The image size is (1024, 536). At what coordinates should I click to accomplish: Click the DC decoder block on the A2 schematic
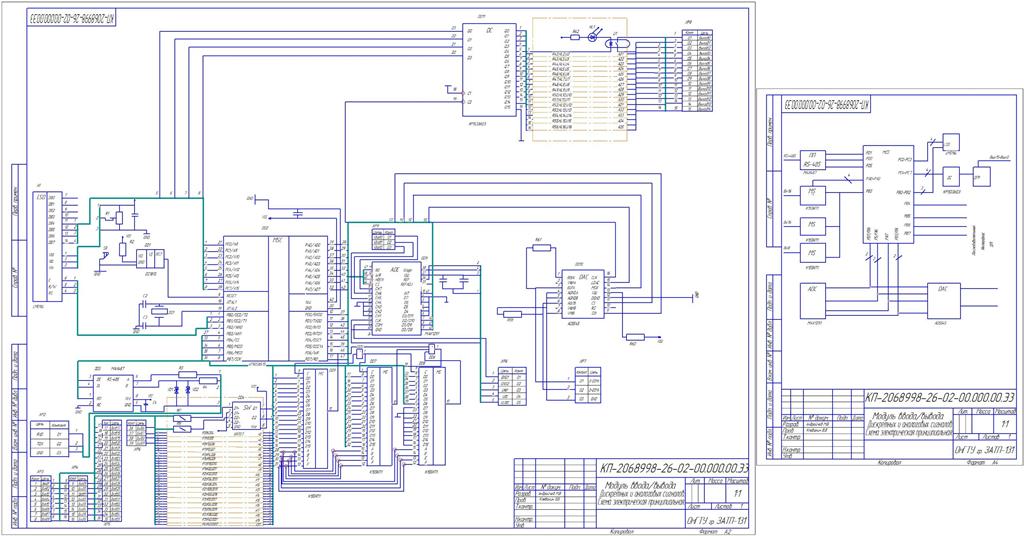click(488, 71)
